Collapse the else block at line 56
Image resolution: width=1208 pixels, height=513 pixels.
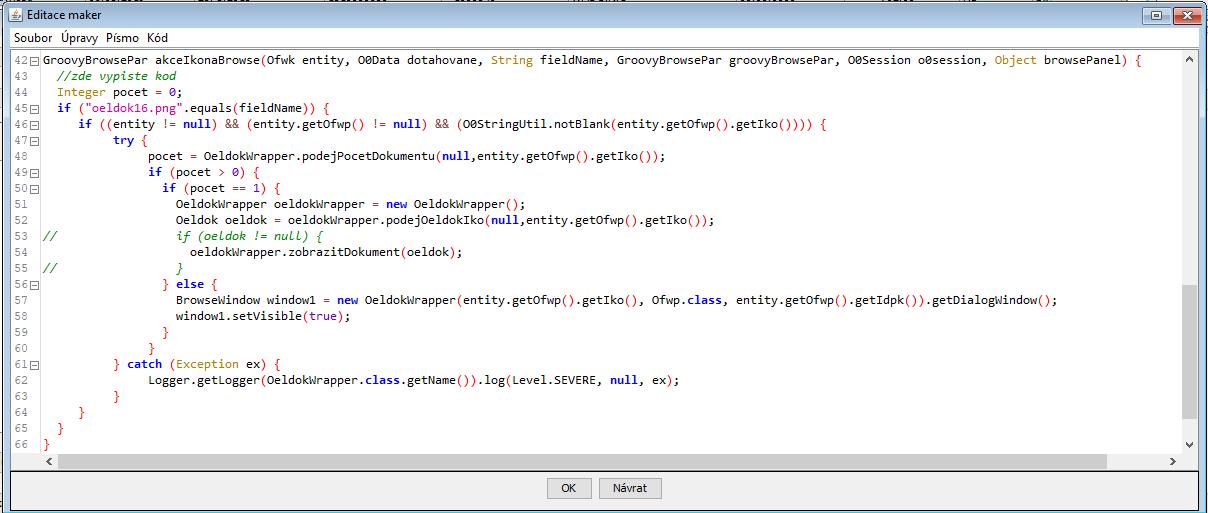(34, 285)
